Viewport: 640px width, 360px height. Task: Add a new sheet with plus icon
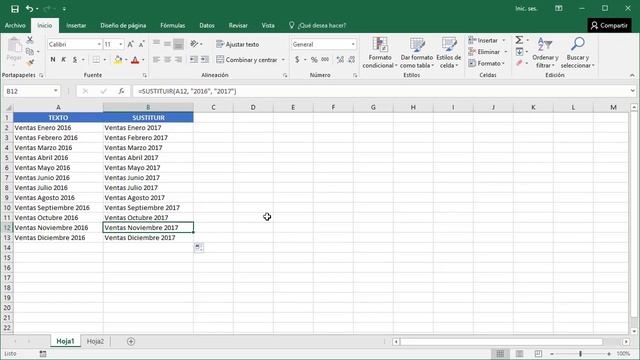point(131,341)
